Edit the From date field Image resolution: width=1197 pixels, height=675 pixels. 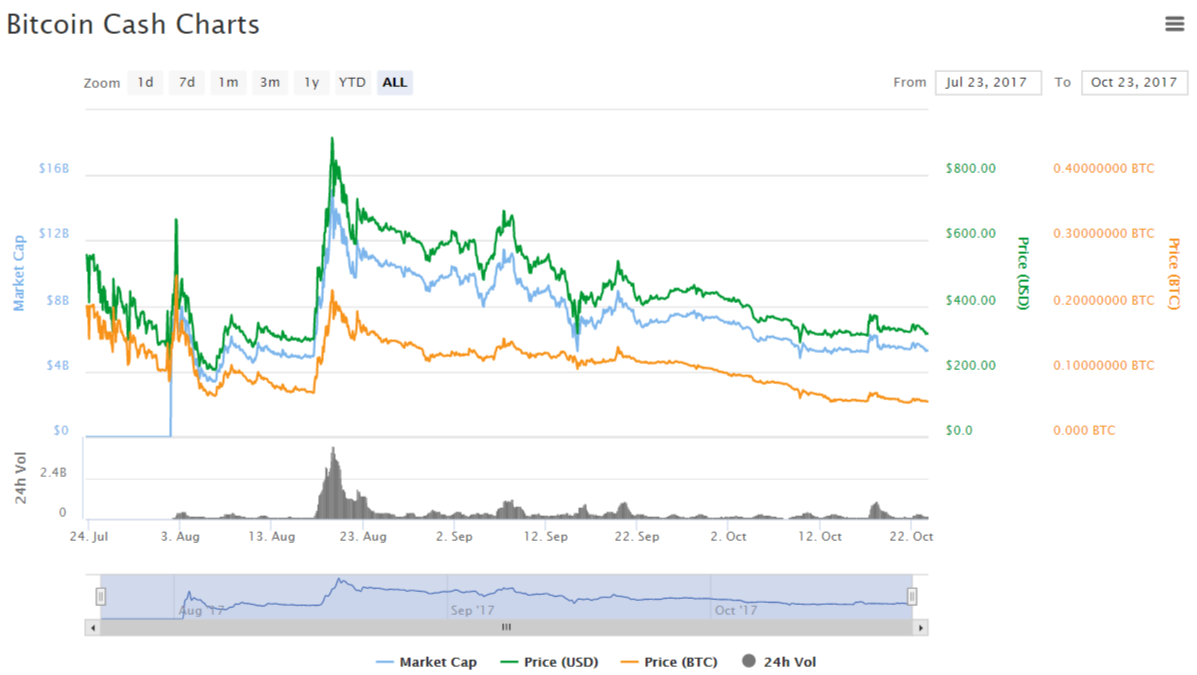click(988, 82)
